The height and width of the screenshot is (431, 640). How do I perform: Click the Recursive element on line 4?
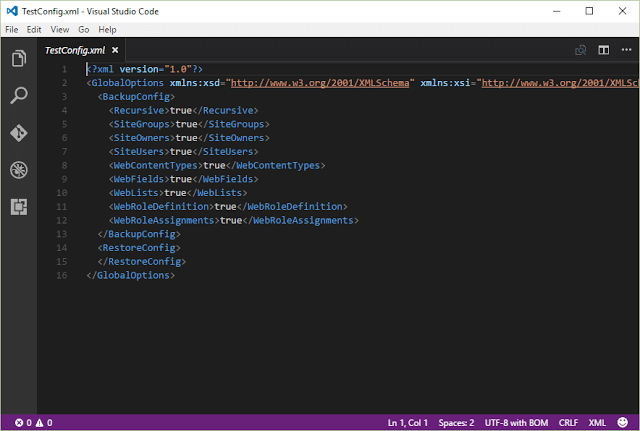pyautogui.click(x=183, y=111)
